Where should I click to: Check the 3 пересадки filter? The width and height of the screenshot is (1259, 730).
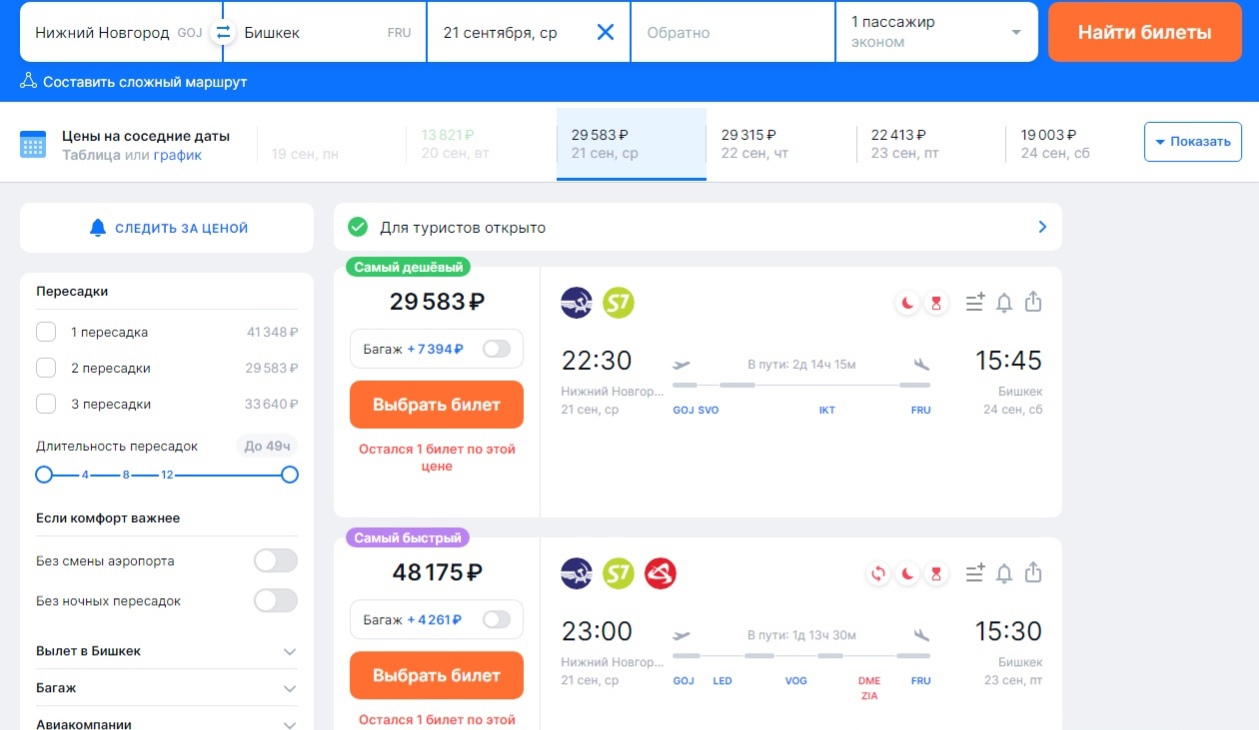46,404
